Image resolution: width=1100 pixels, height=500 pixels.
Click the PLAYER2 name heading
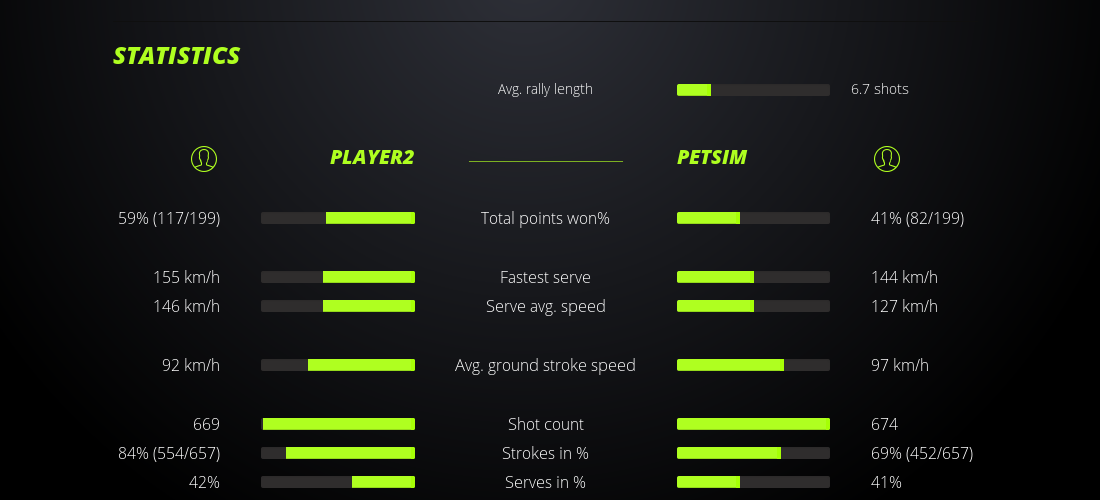coord(372,157)
